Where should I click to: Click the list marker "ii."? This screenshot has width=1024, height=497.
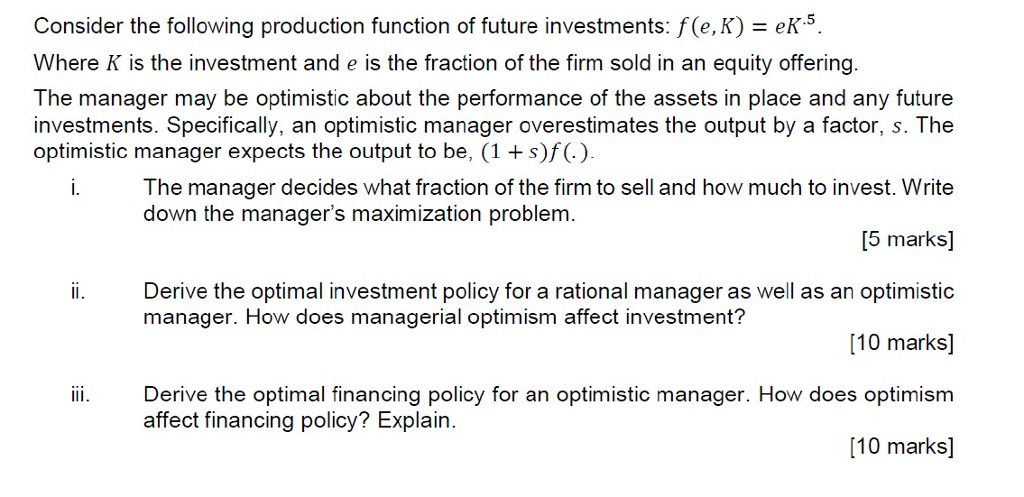78,291
